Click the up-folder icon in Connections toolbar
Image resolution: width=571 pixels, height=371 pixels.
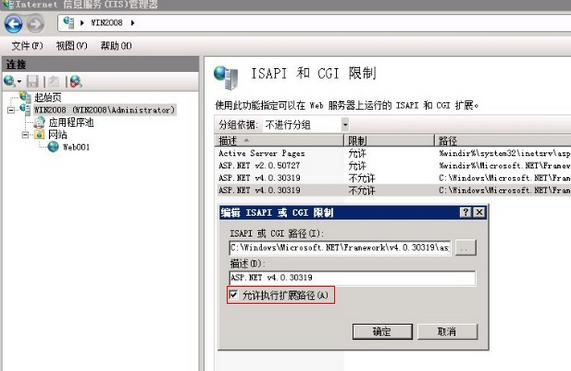pyautogui.click(x=54, y=81)
